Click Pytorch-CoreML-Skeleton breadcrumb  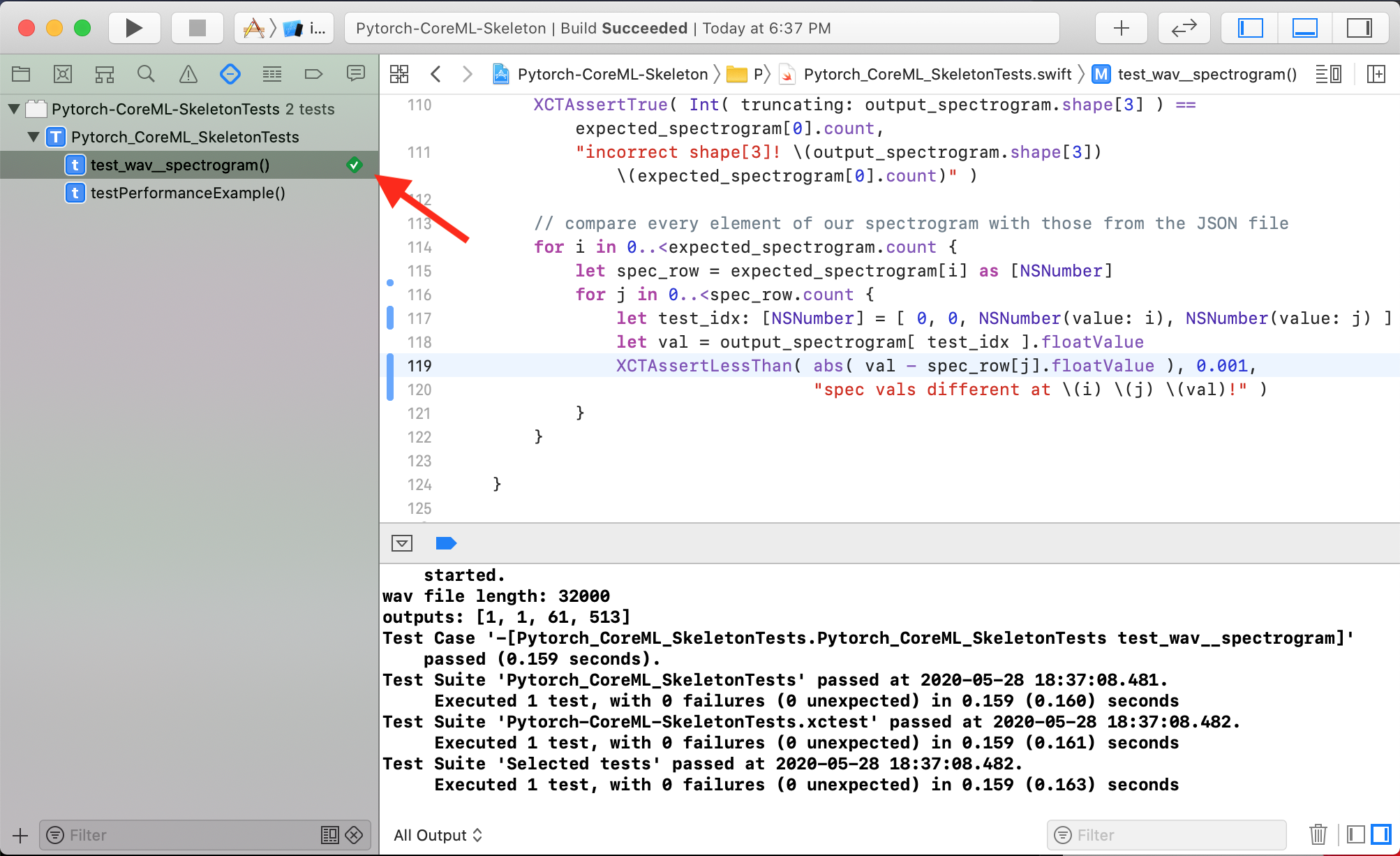pos(601,74)
